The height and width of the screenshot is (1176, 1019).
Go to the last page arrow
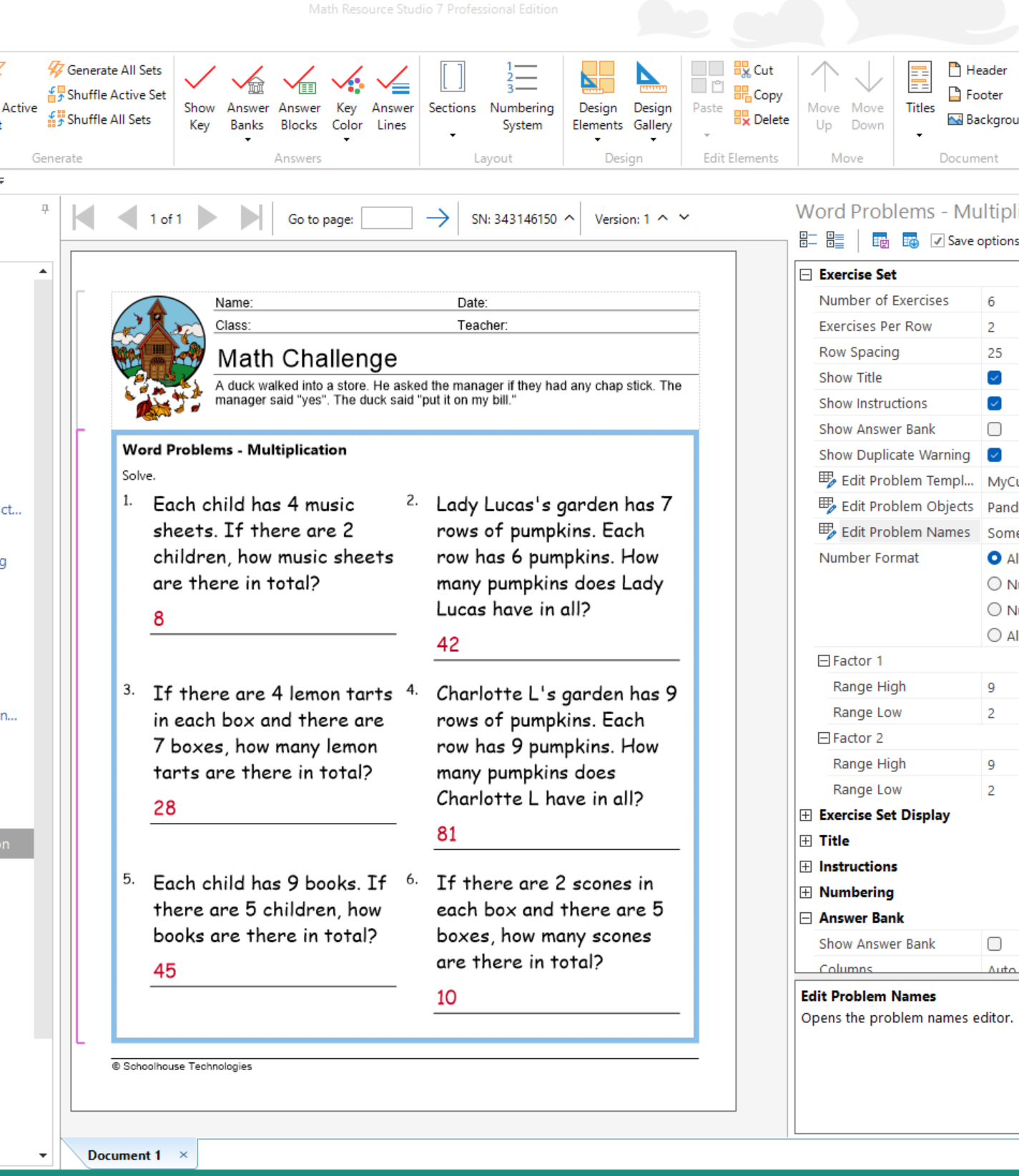[x=250, y=218]
